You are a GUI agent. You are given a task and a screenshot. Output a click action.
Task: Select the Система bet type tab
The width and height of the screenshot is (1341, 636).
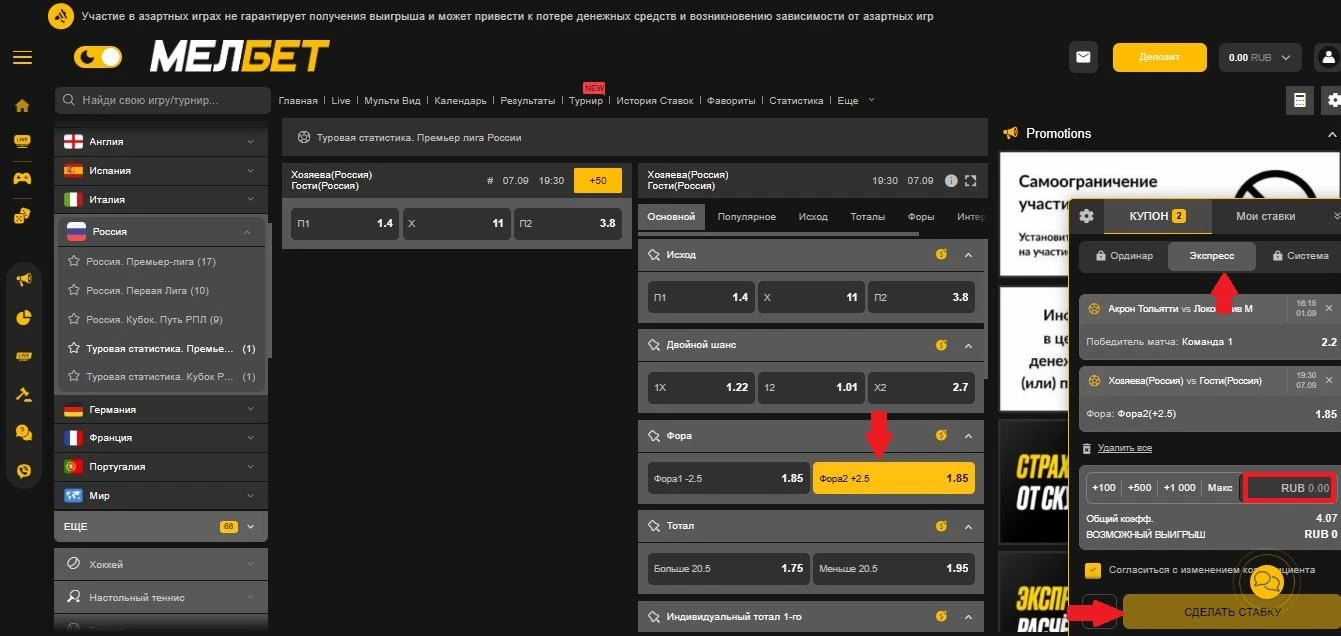[1299, 256]
